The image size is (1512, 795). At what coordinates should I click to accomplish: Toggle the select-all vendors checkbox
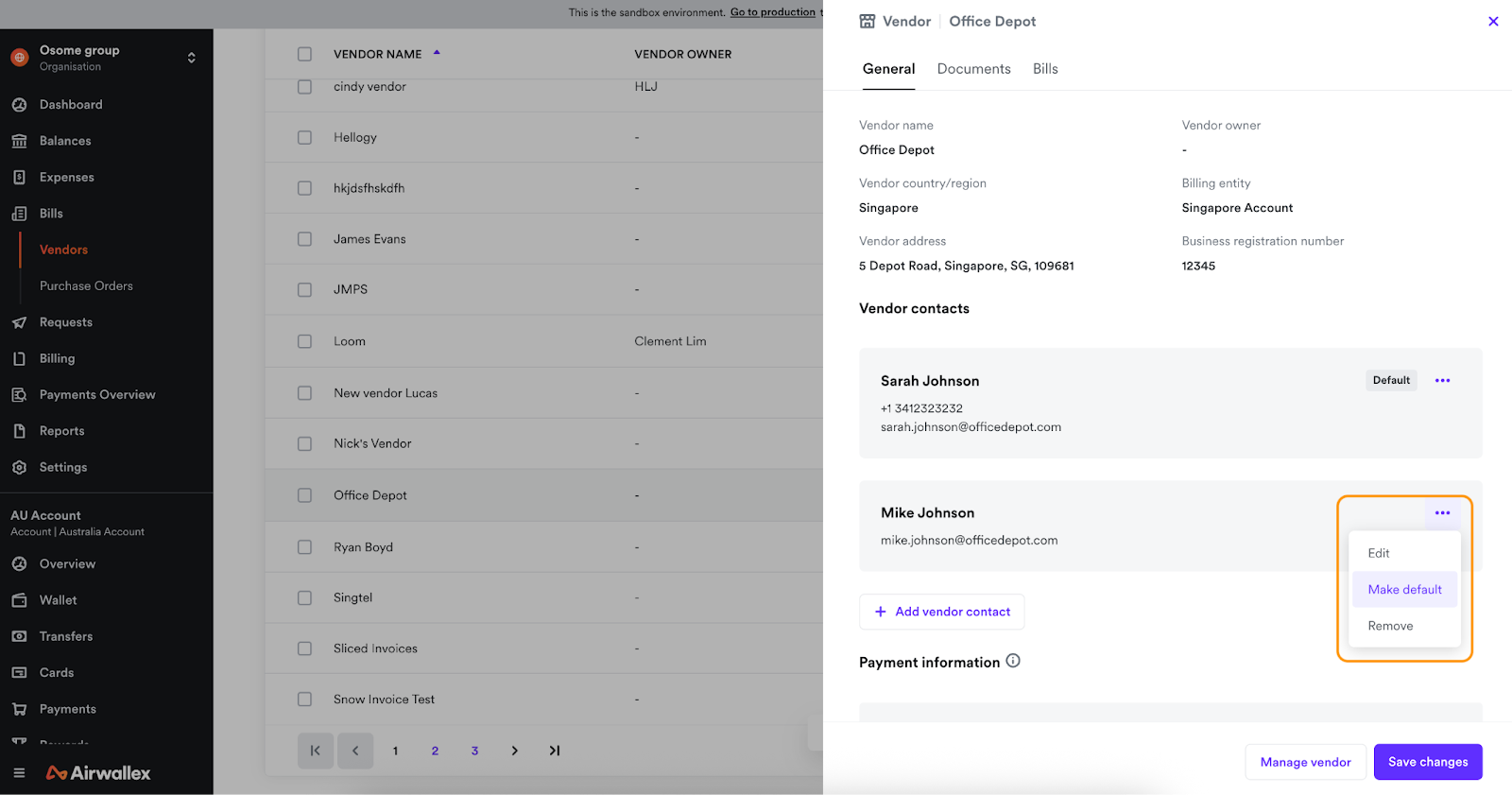click(x=304, y=55)
